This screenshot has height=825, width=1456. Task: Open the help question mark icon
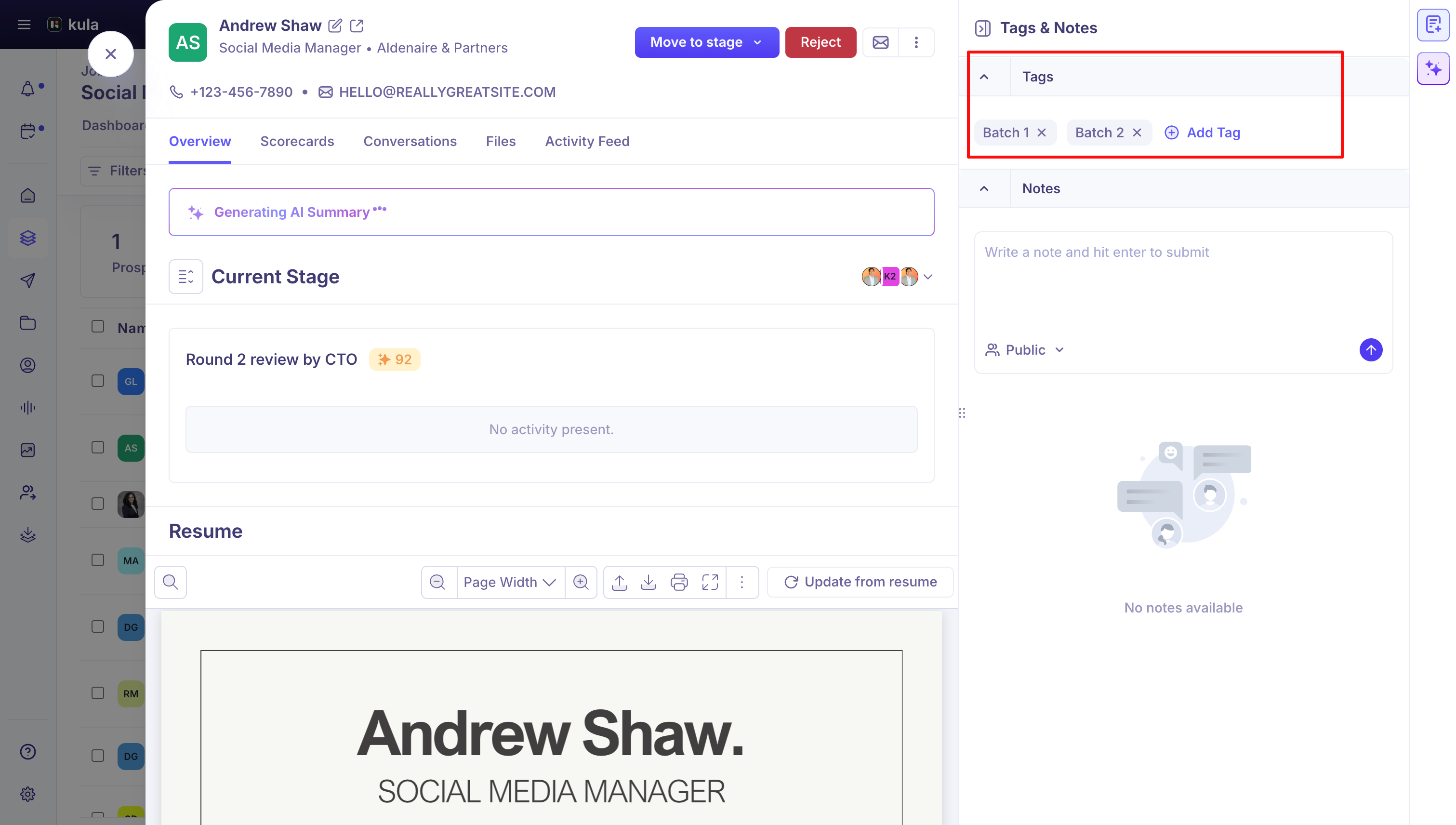point(28,751)
